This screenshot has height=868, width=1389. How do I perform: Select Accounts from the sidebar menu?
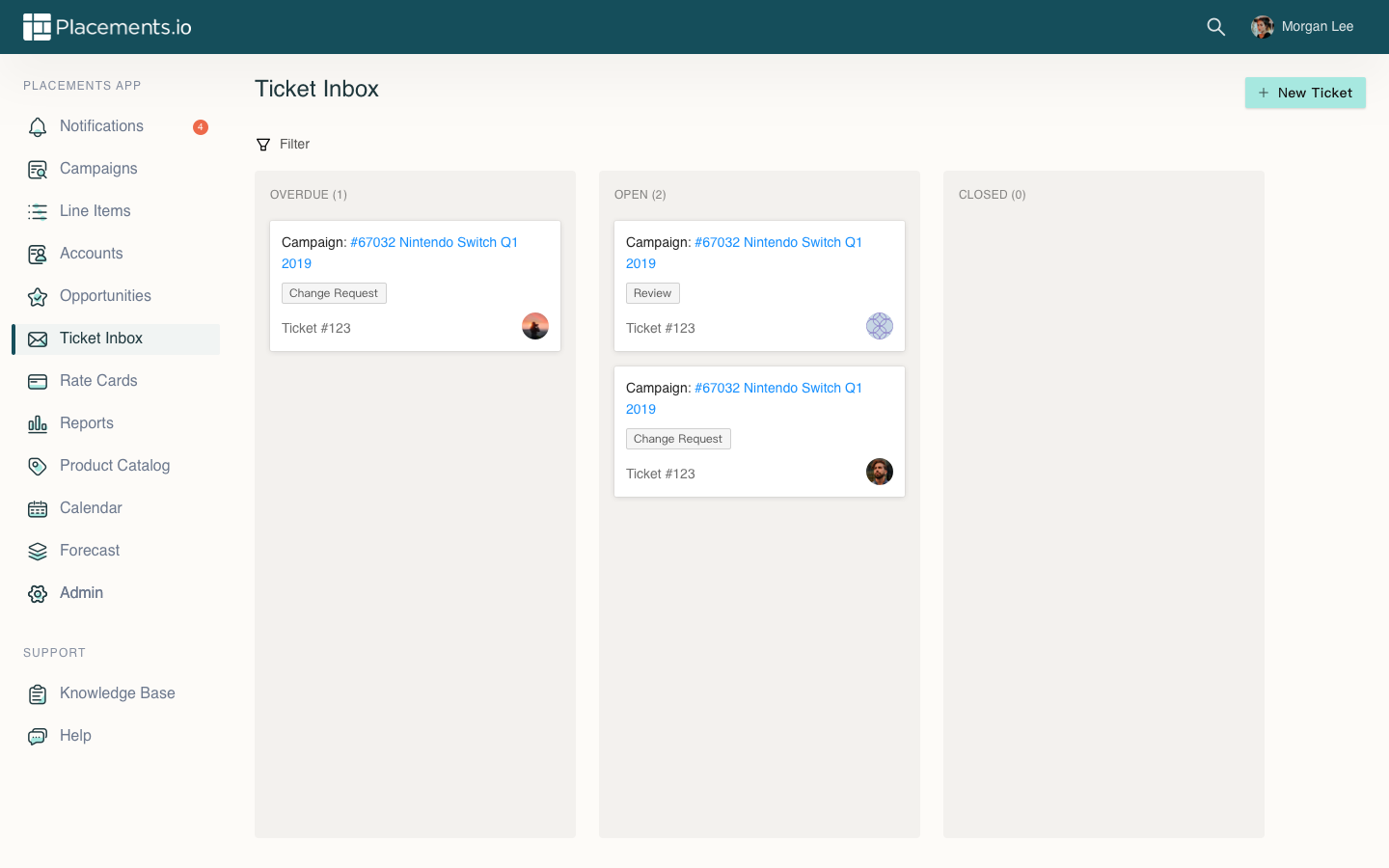click(x=91, y=254)
